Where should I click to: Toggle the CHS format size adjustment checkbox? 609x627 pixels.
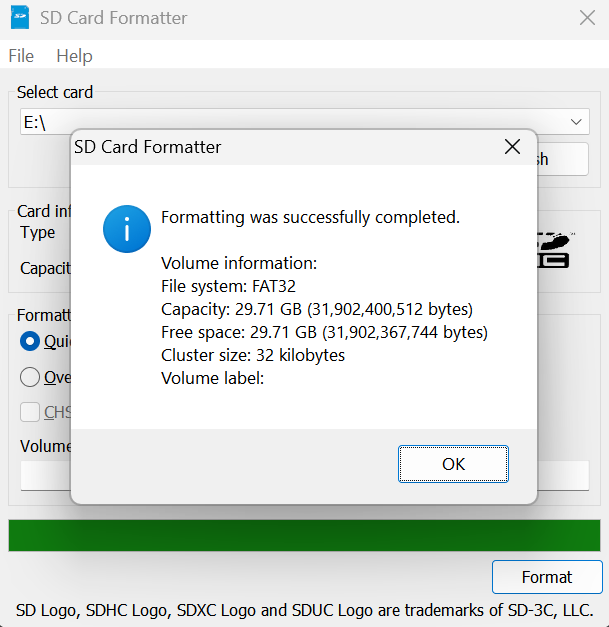click(30, 412)
